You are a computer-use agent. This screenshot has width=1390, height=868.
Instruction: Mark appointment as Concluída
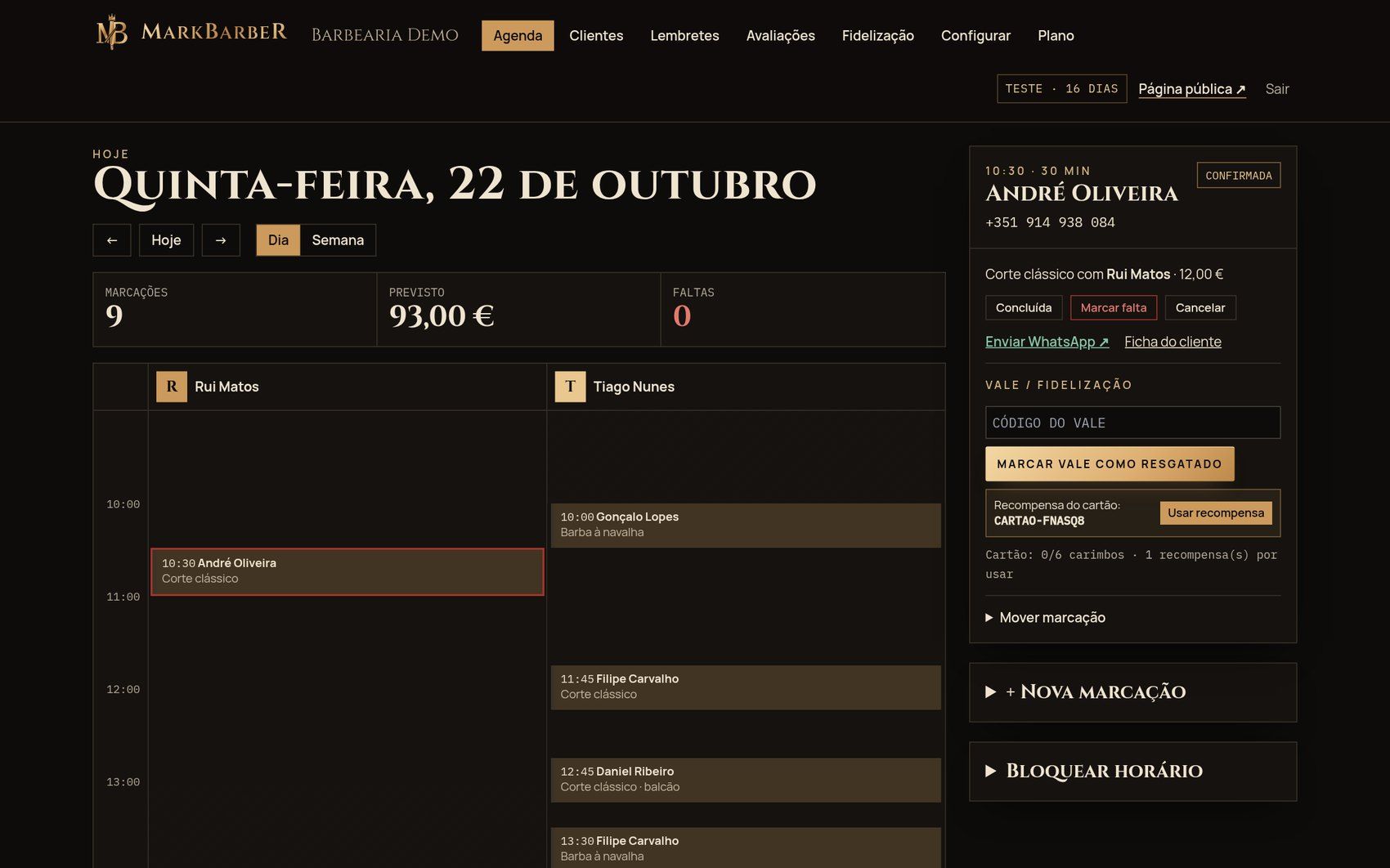(x=1024, y=307)
